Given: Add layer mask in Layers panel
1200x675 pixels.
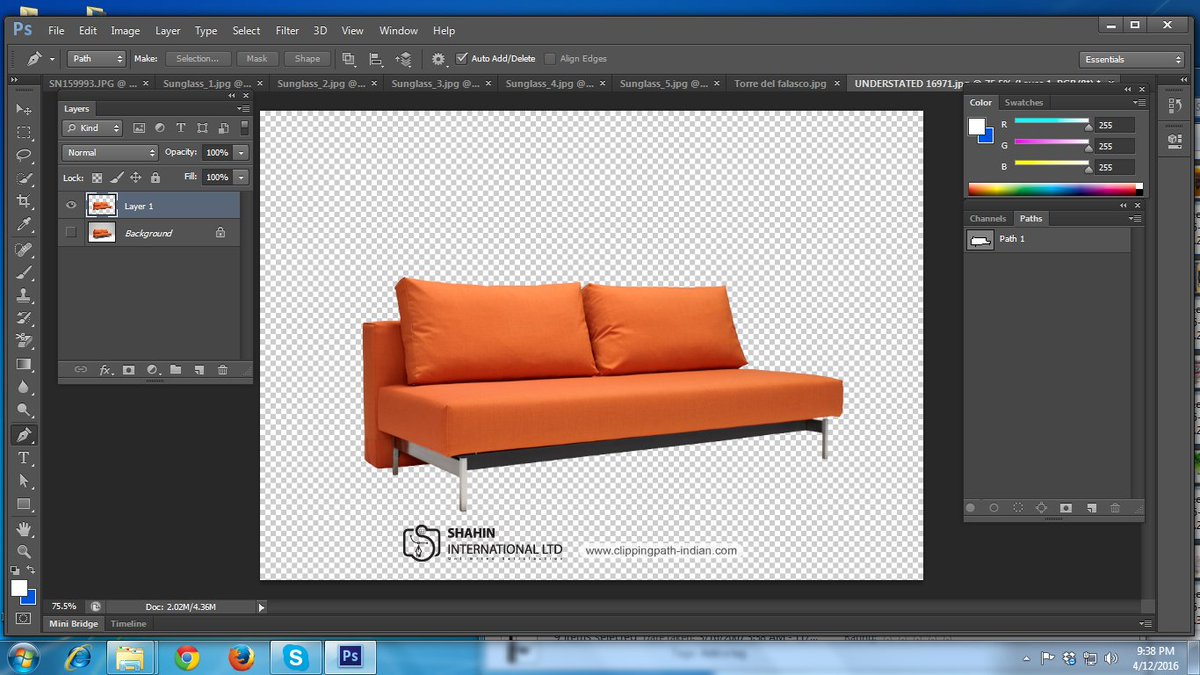Looking at the screenshot, I should 129,370.
